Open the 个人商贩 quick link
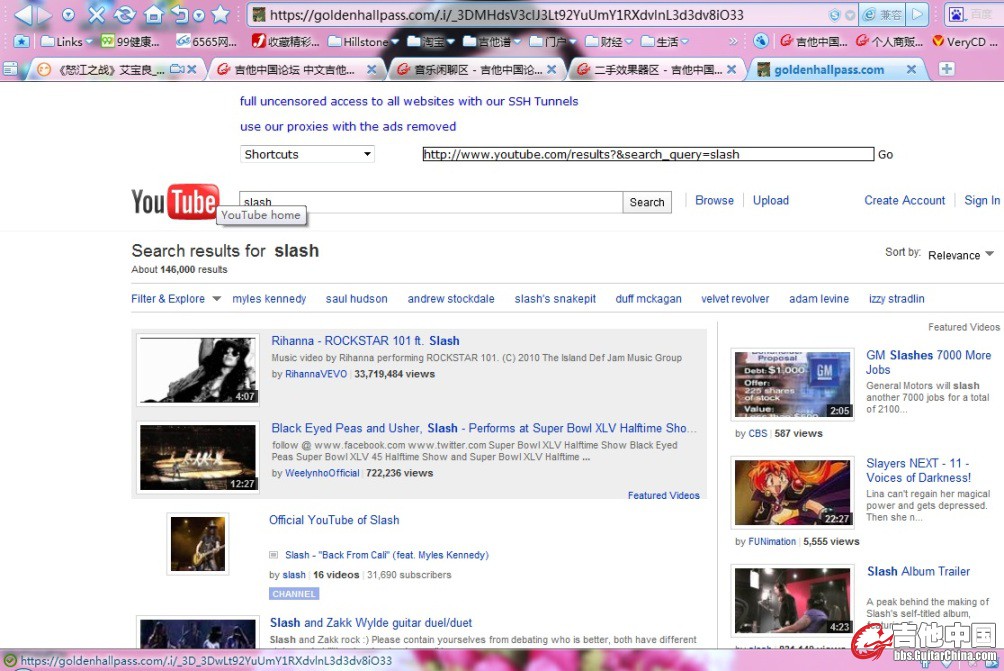This screenshot has height=671, width=1004. coord(889,42)
